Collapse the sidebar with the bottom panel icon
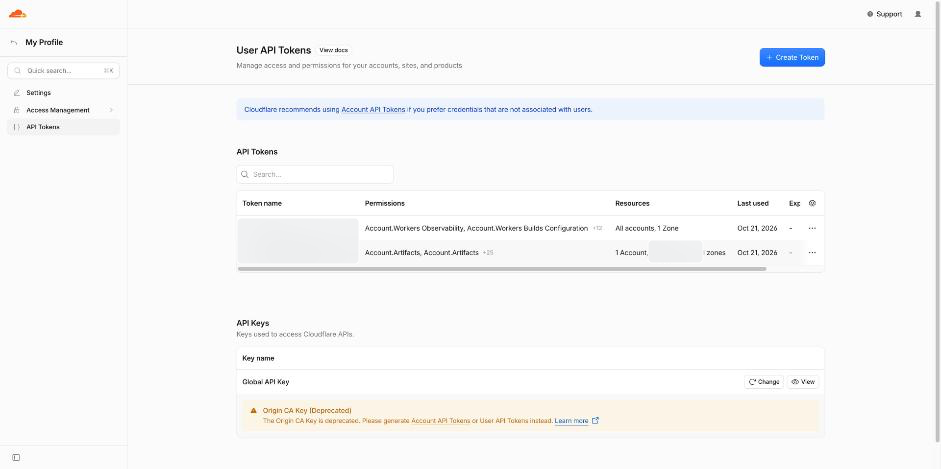 pos(16,458)
